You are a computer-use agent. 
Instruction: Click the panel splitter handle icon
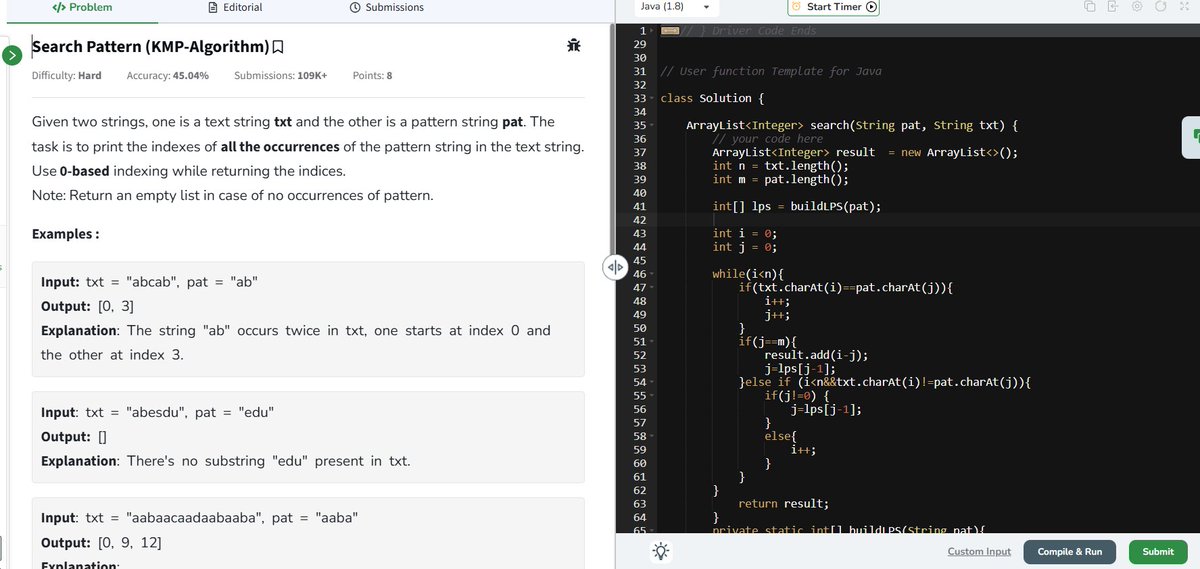(x=614, y=267)
